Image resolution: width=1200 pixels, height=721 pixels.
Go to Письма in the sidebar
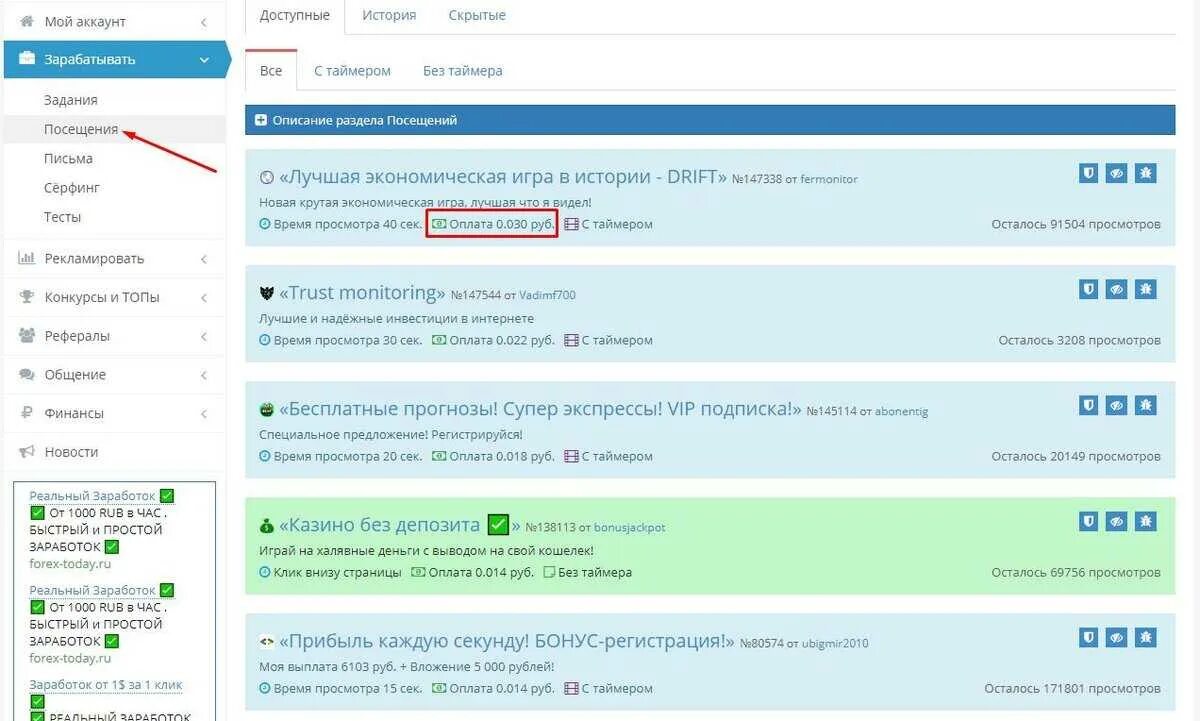[68, 158]
